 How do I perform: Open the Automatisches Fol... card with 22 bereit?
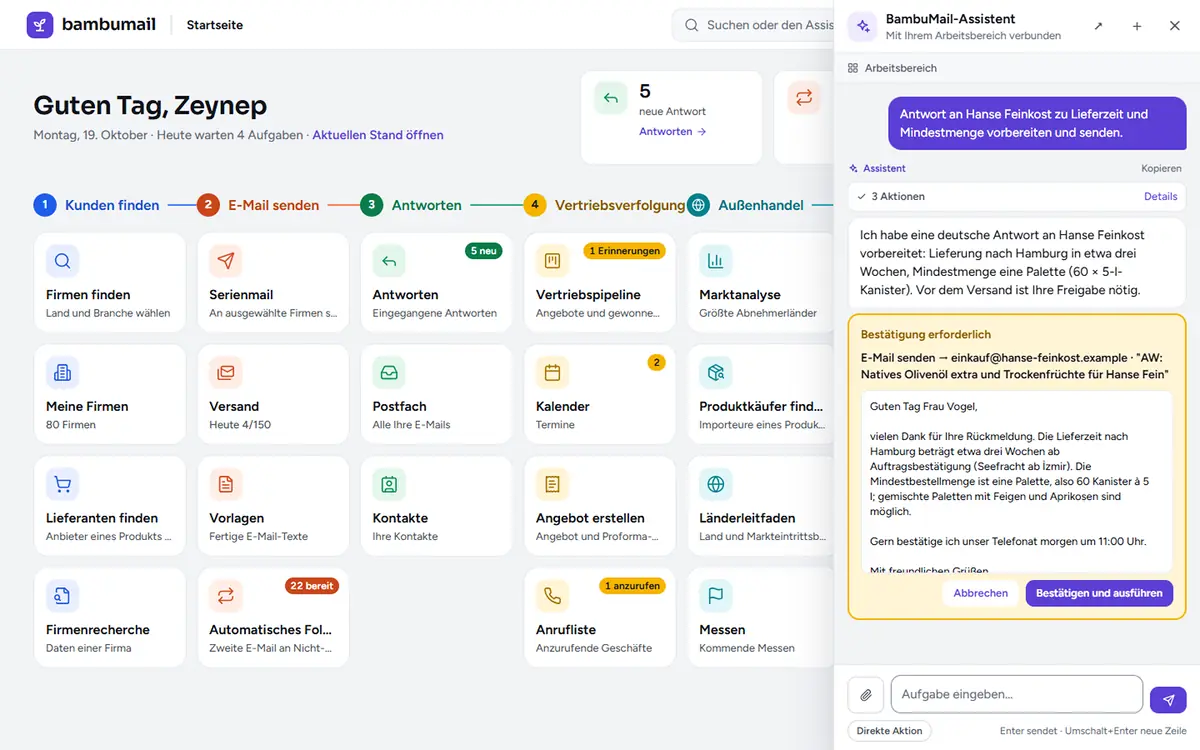[x=273, y=618]
